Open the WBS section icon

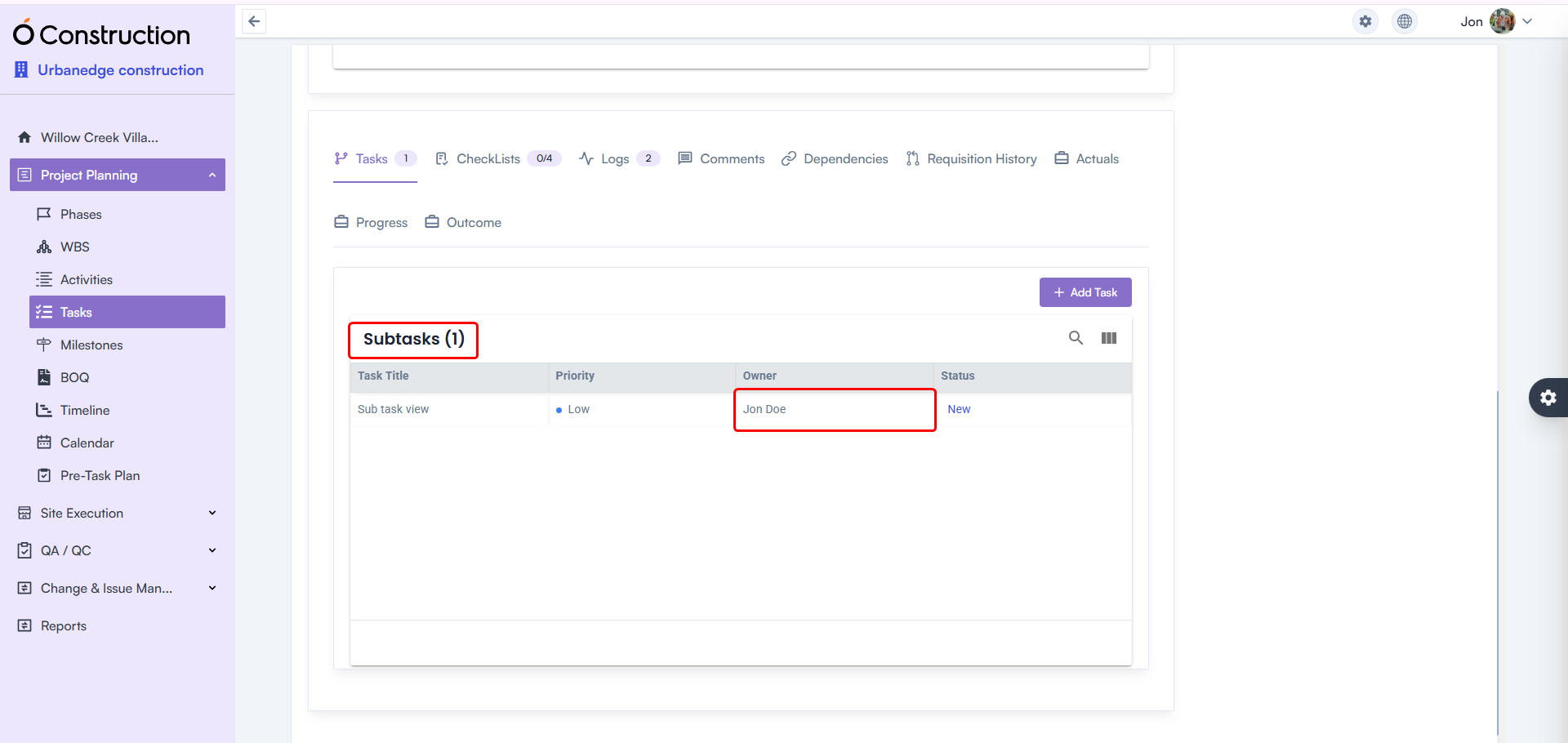click(46, 247)
